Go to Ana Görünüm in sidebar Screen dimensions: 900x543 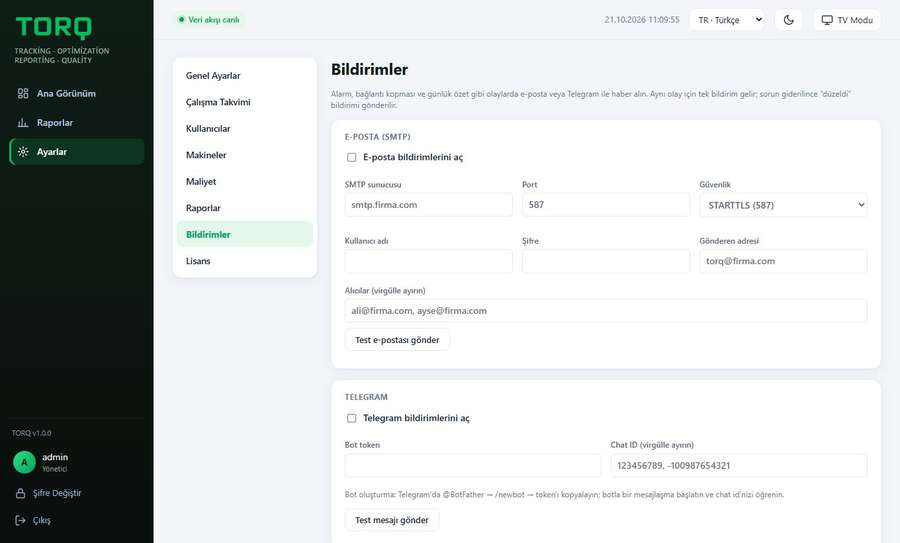click(77, 94)
